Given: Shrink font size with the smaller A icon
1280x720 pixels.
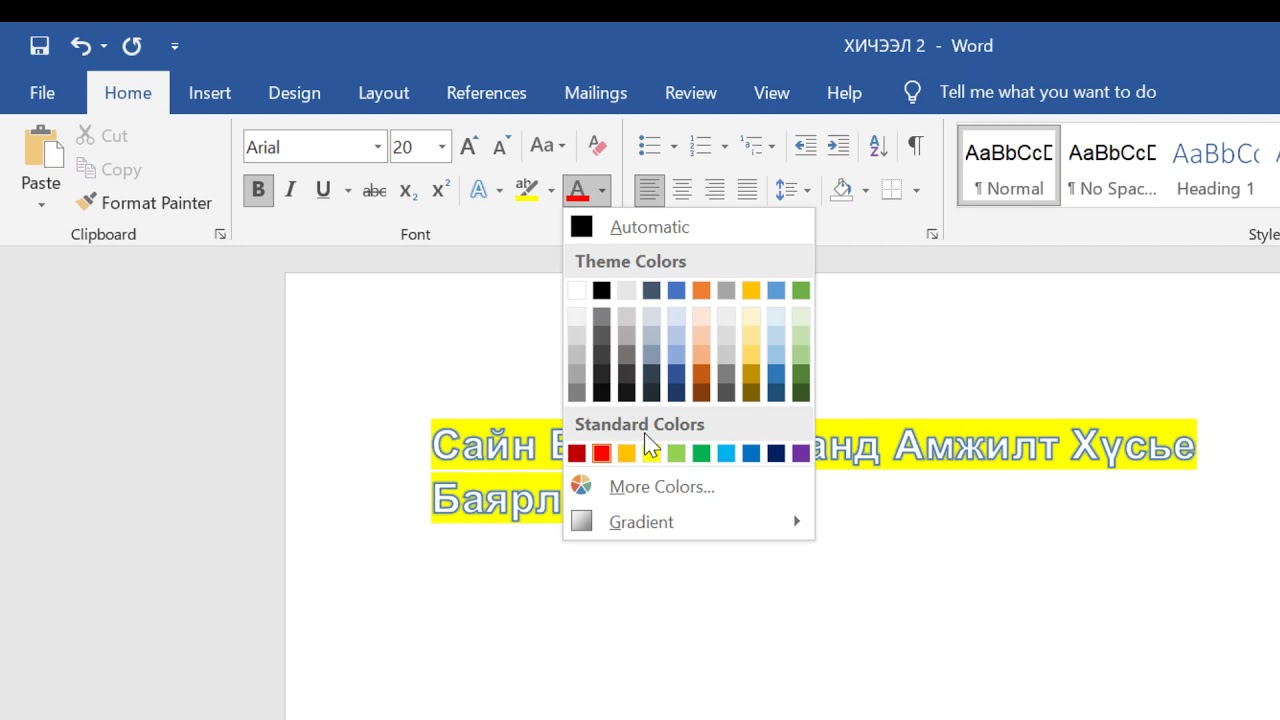Looking at the screenshot, I should click(x=501, y=146).
